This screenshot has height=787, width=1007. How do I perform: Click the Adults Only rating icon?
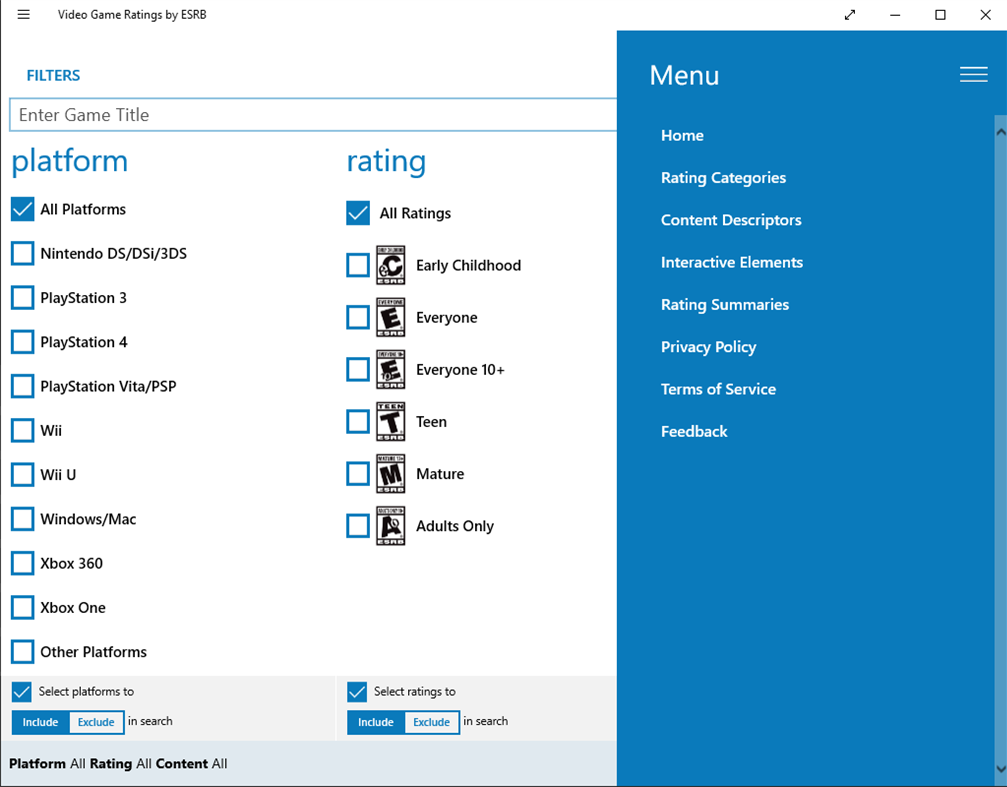[x=390, y=525]
